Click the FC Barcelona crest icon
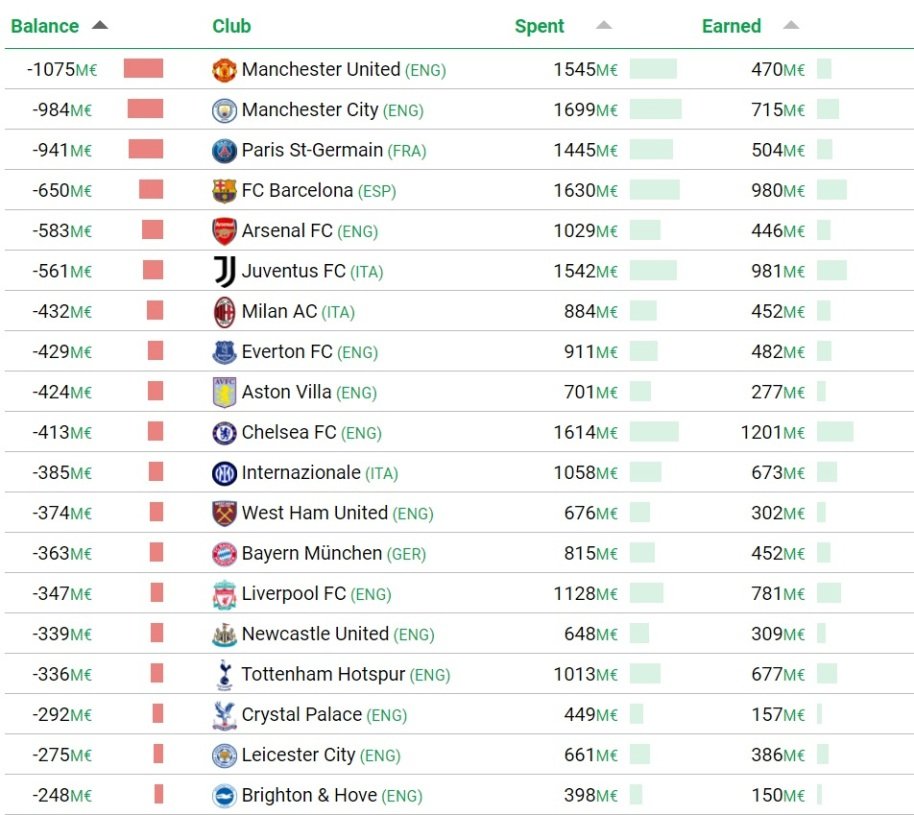Screen dimensions: 914x815 click(x=224, y=191)
